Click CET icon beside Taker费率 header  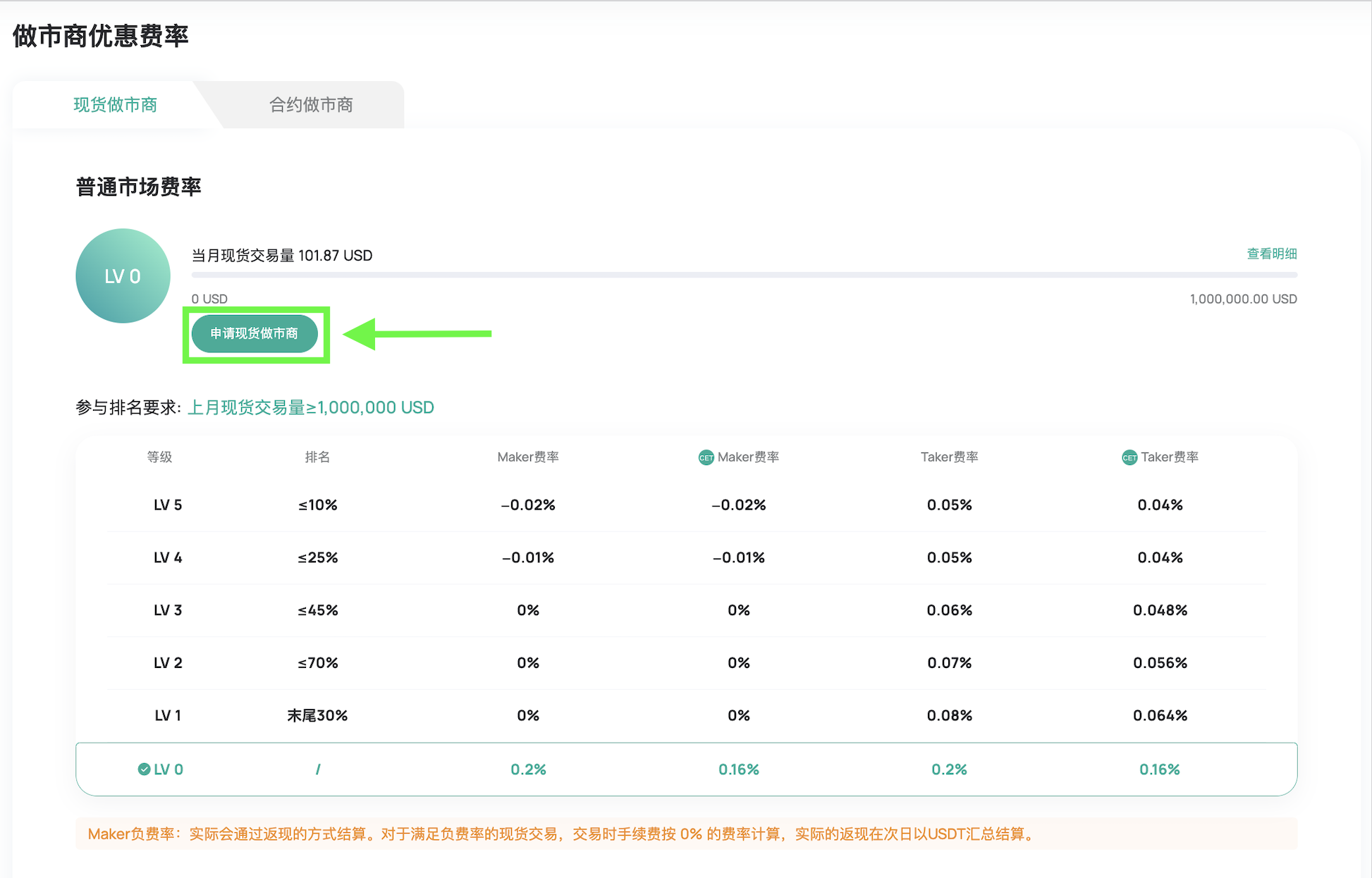tap(1129, 458)
